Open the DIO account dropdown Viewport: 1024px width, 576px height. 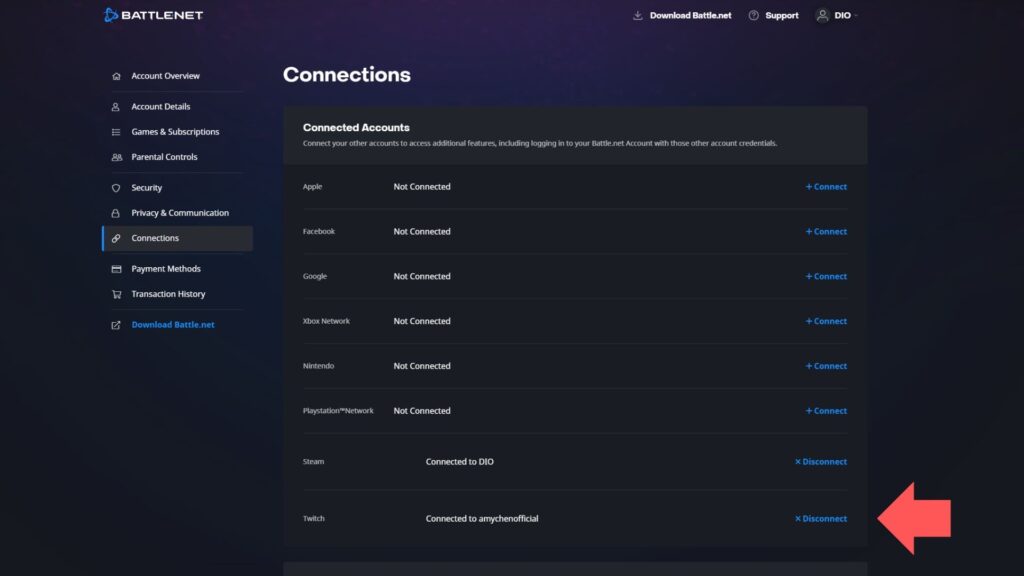click(x=838, y=15)
